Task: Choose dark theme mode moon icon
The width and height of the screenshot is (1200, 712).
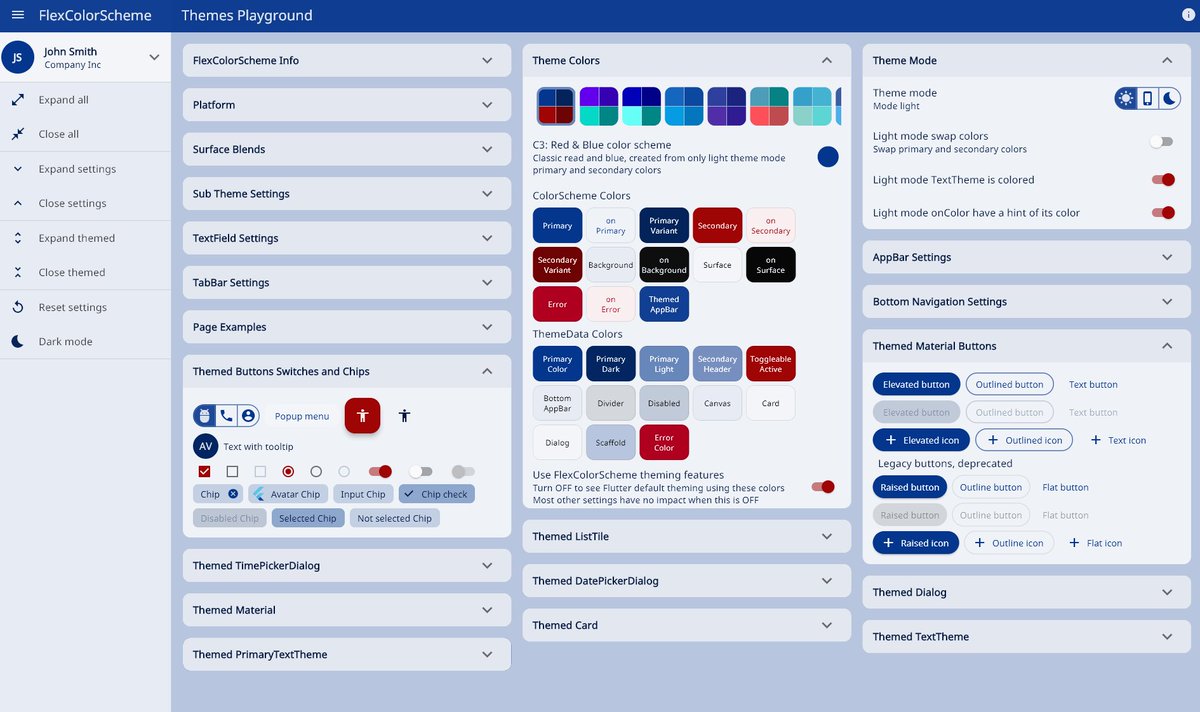Action: (1169, 98)
